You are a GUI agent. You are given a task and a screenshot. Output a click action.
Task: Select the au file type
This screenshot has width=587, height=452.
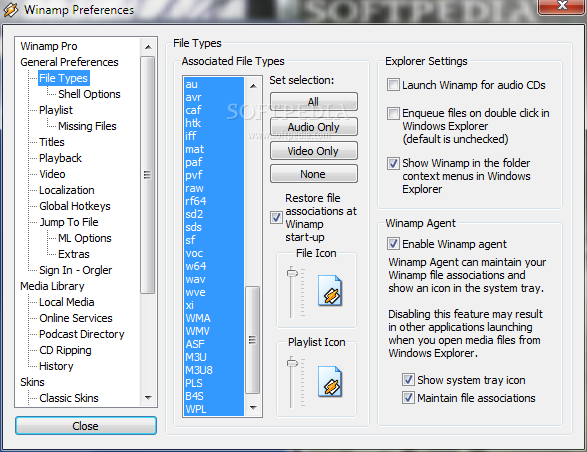(x=214, y=84)
